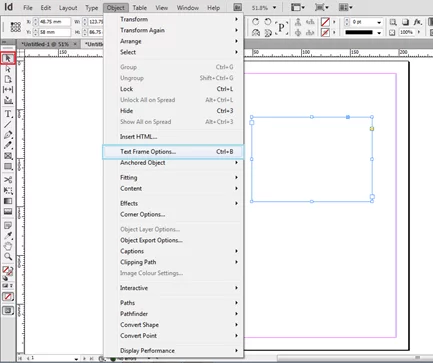Image resolution: width=433 pixels, height=363 pixels.
Task: Select the Gradient Feather tool
Action: (x=8, y=211)
